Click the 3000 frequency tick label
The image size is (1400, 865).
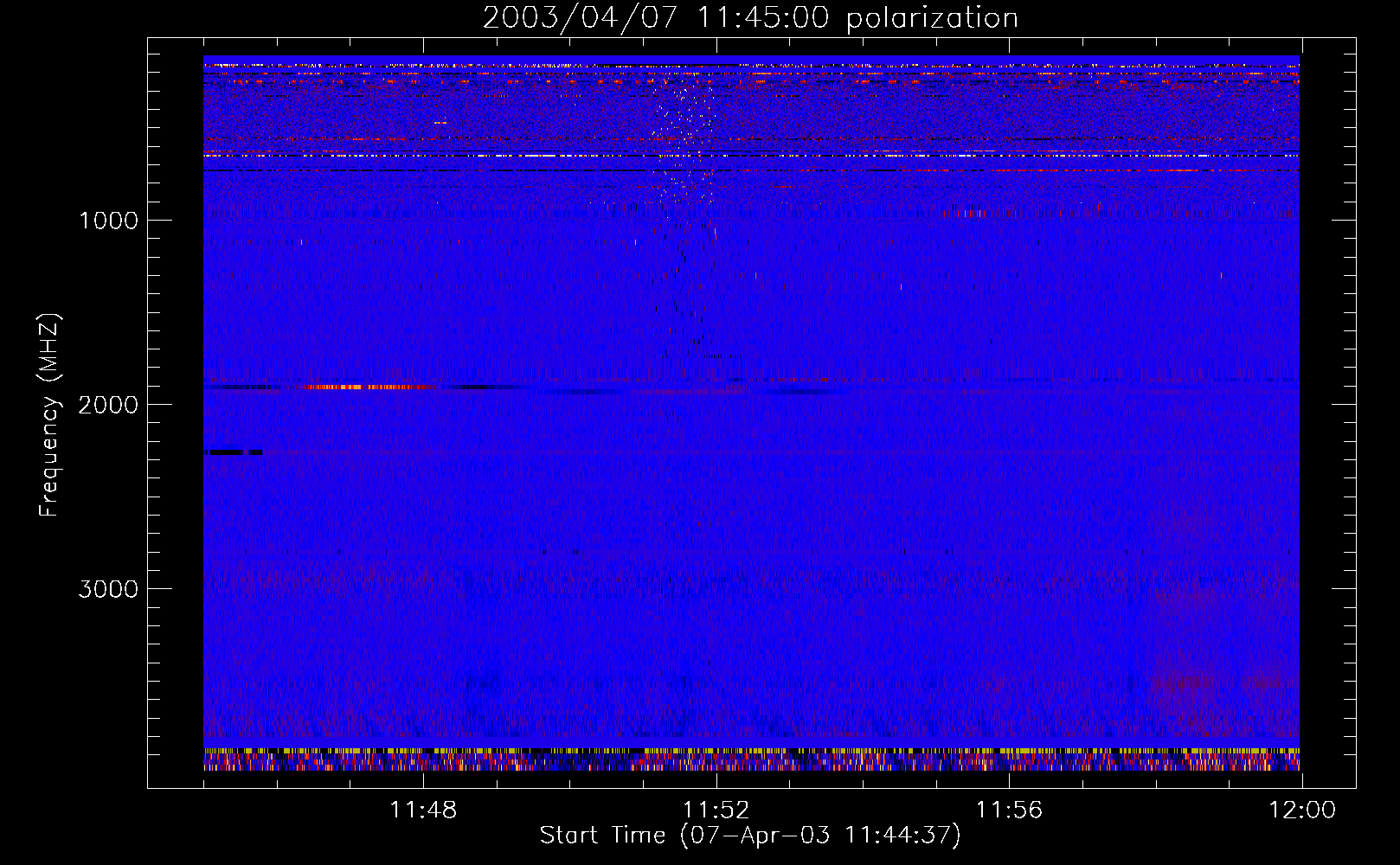click(108, 588)
